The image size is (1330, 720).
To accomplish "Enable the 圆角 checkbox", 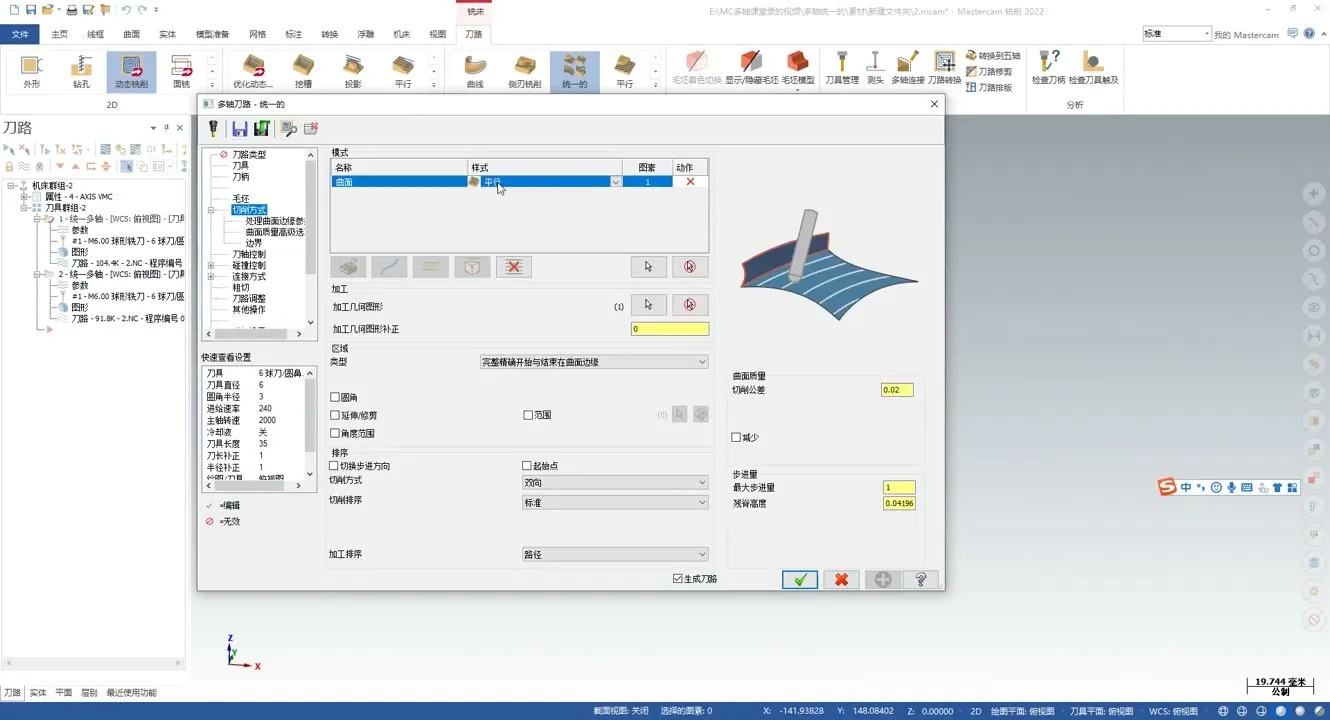I will [x=335, y=398].
